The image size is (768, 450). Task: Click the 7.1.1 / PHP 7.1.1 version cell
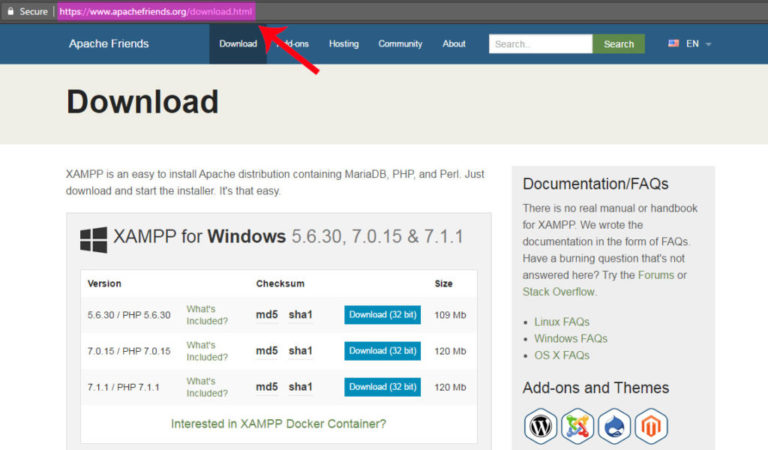[x=123, y=387]
